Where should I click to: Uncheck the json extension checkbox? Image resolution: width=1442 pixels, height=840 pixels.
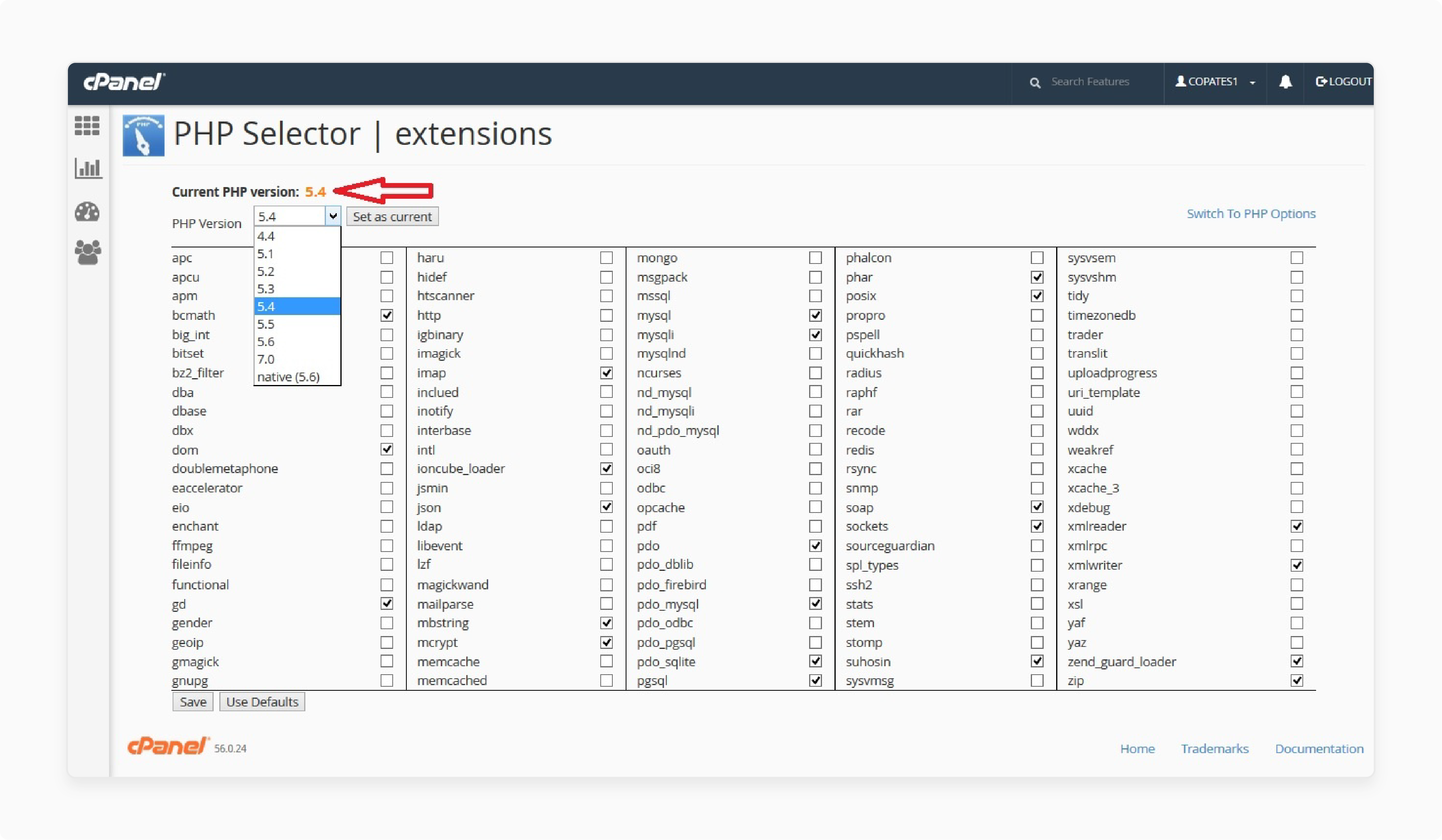[606, 507]
